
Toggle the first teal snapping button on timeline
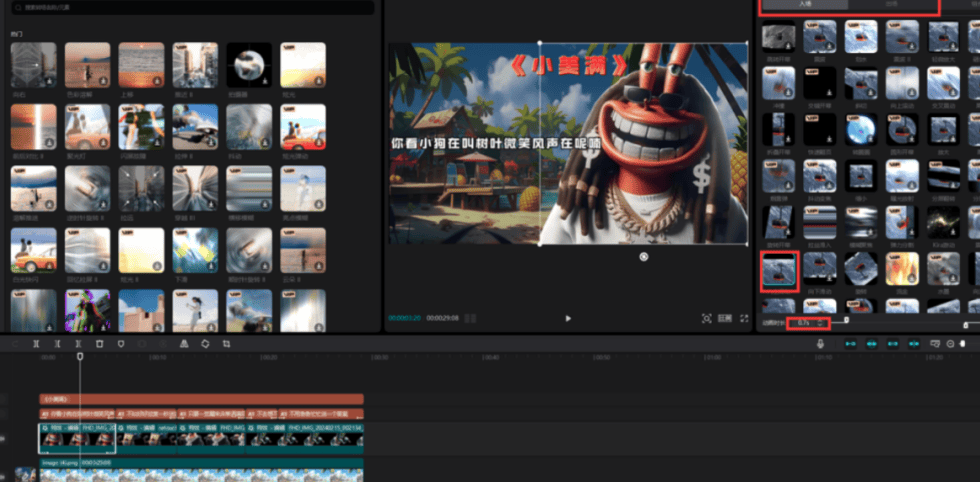pyautogui.click(x=851, y=344)
